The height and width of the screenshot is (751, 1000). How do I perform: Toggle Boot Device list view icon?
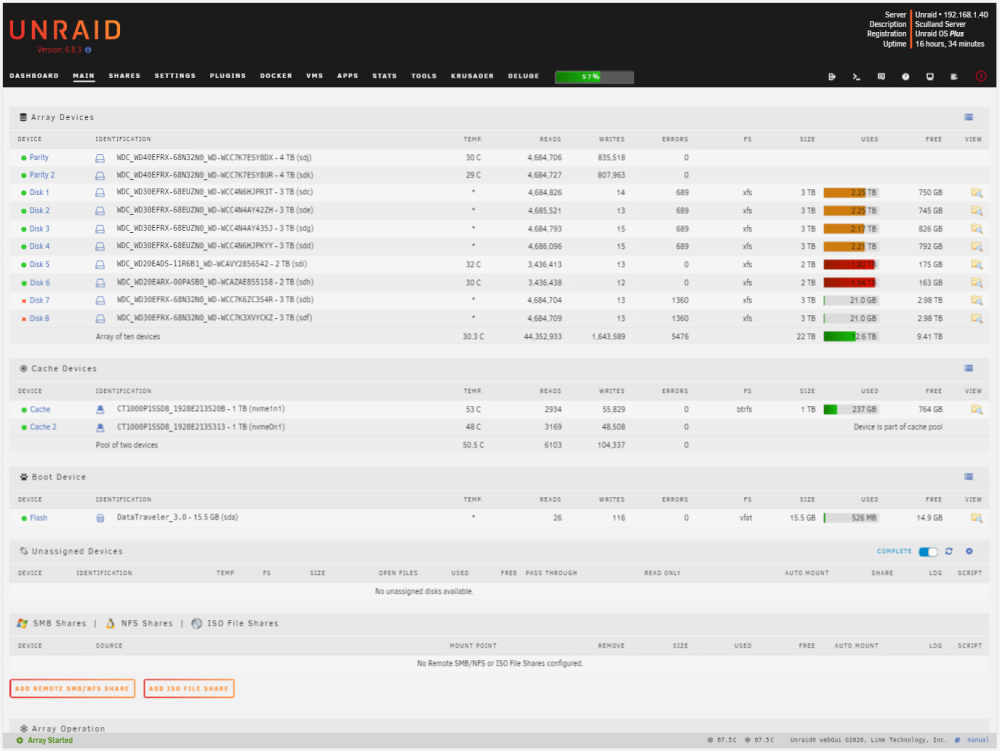click(969, 477)
